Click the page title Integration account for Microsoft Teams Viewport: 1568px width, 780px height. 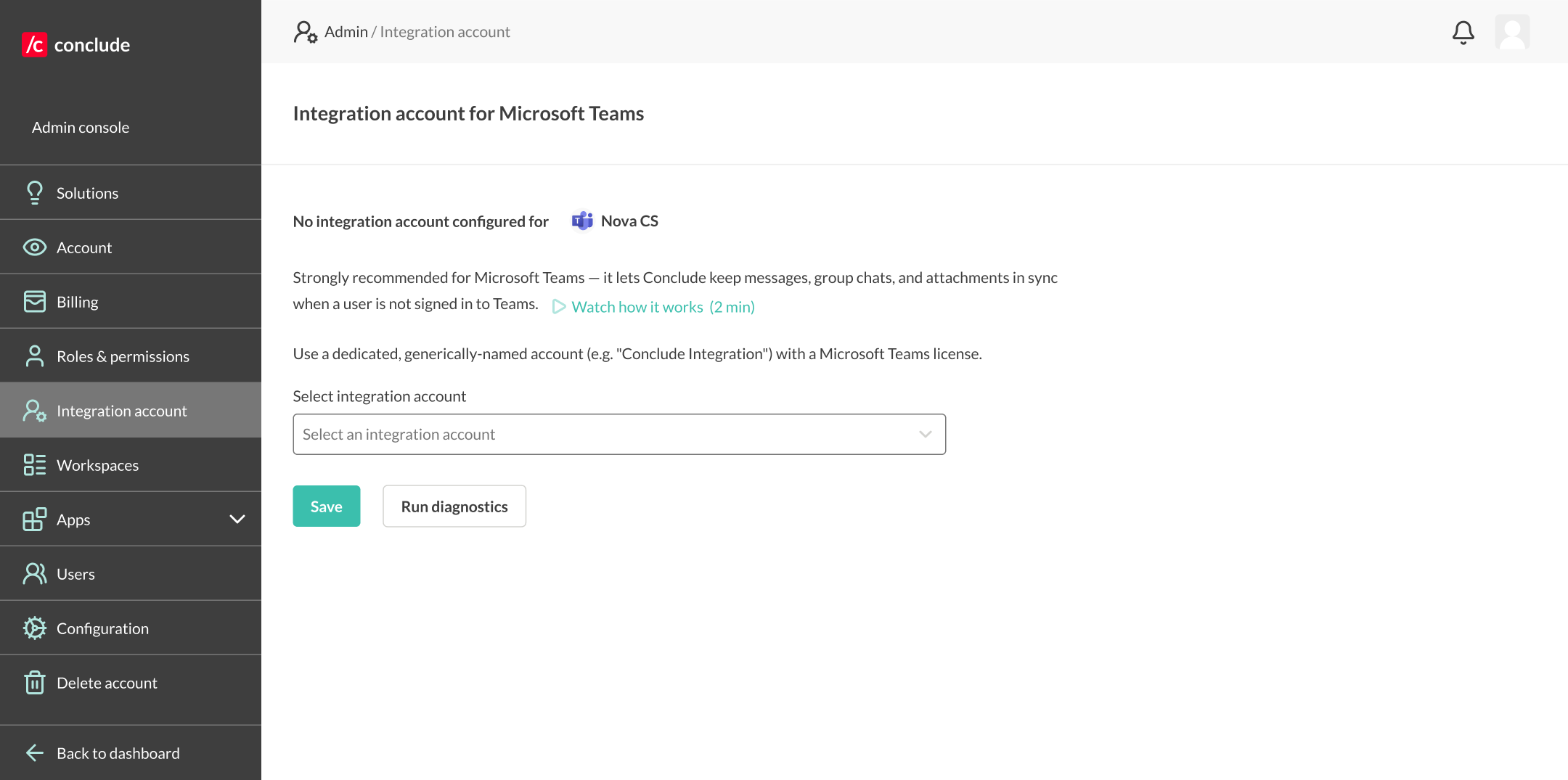click(x=468, y=114)
